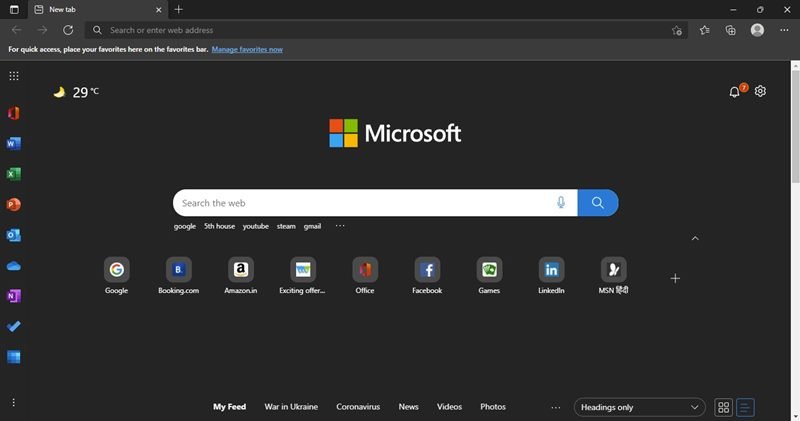Image resolution: width=800 pixels, height=421 pixels.
Task: Open the tab actions menu icon
Action: pos(14,9)
